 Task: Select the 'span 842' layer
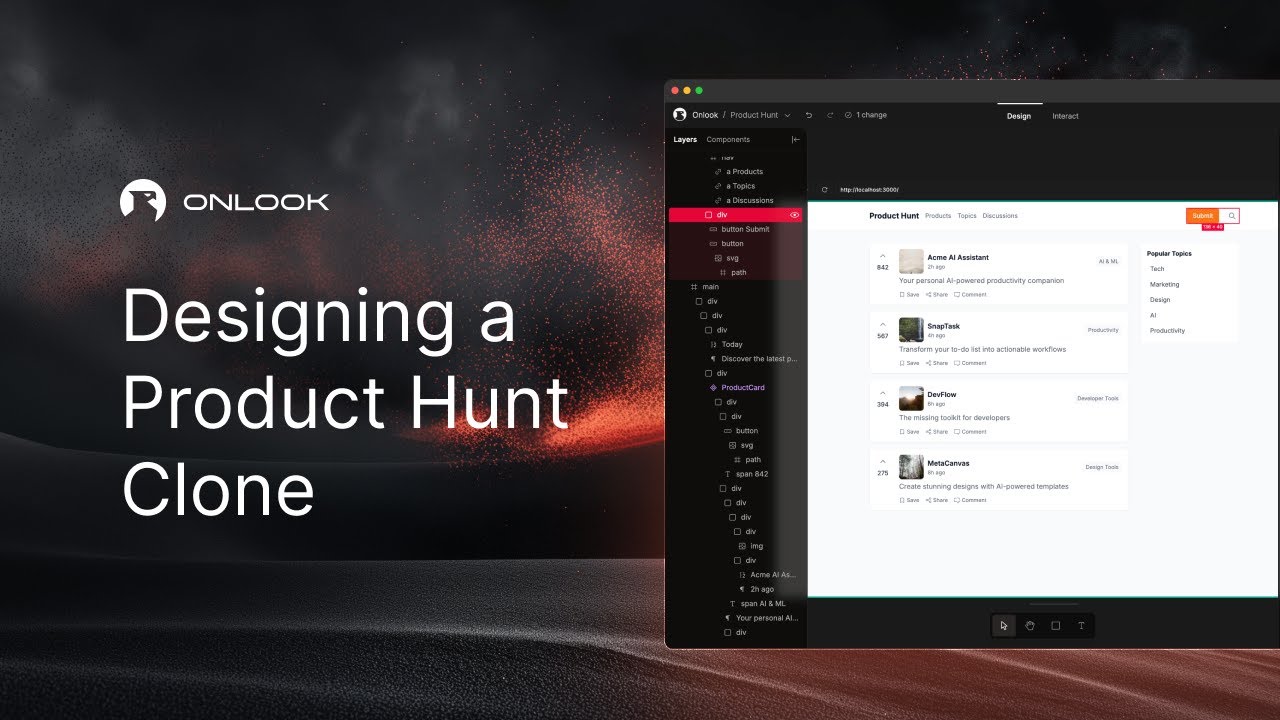pyautogui.click(x=754, y=474)
